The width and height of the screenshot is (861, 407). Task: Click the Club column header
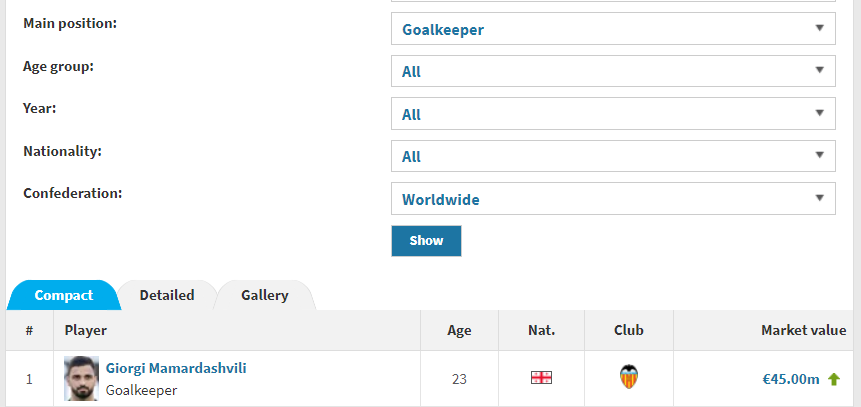[628, 330]
